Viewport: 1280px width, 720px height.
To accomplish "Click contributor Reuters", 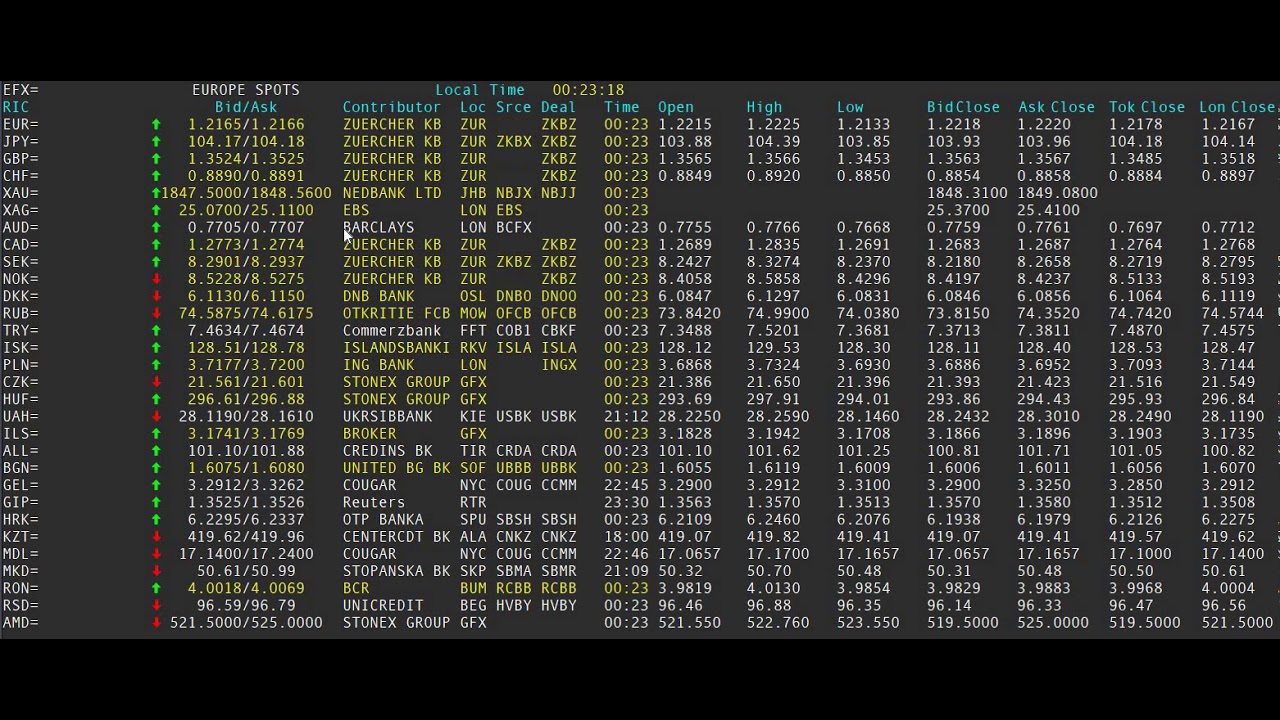I will tap(374, 502).
